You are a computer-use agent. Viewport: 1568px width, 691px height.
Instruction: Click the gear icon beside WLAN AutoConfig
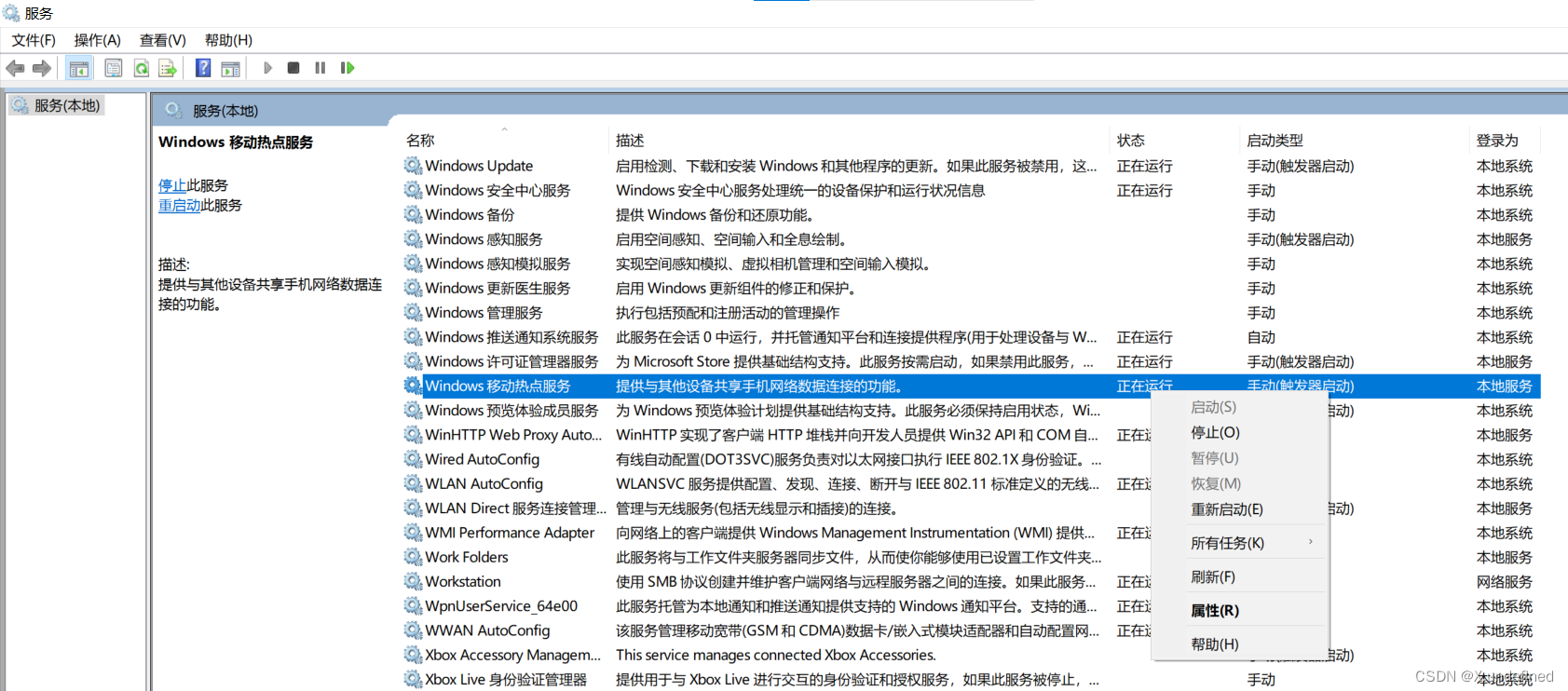(x=413, y=483)
